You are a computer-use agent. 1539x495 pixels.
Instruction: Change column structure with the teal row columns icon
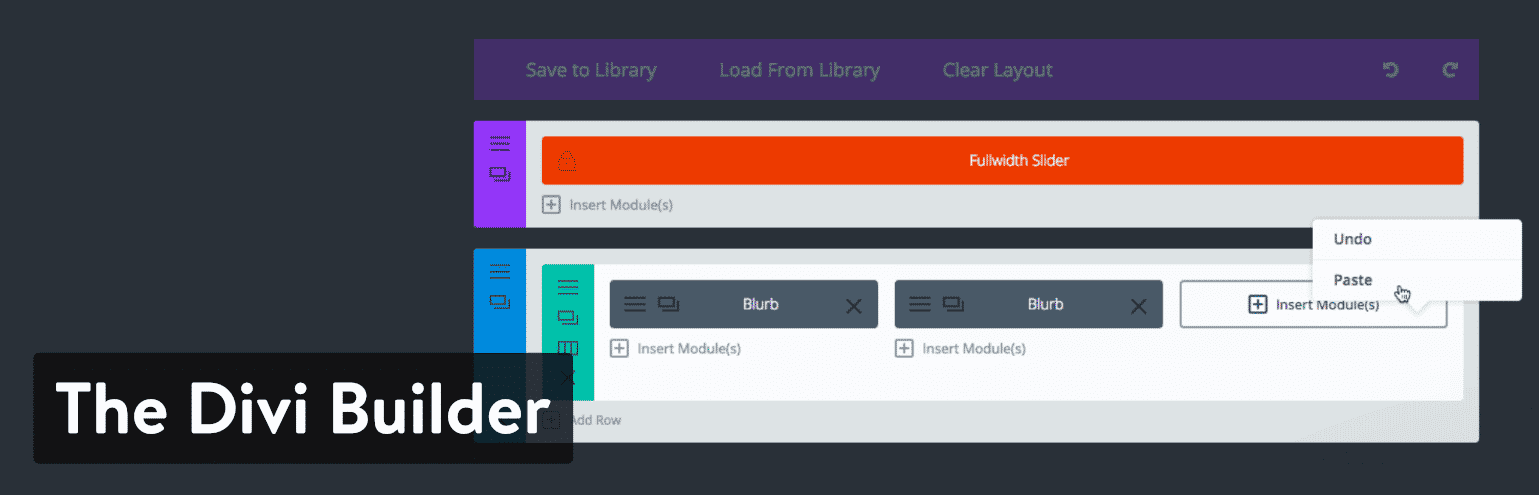click(568, 348)
